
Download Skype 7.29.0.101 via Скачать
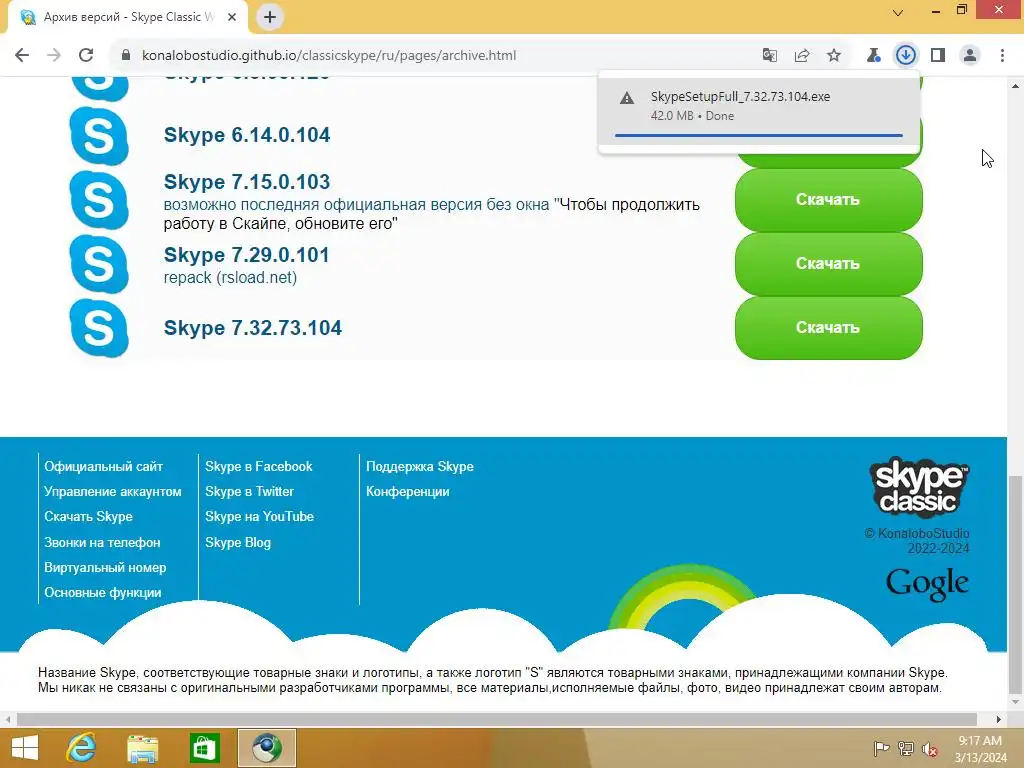828,264
